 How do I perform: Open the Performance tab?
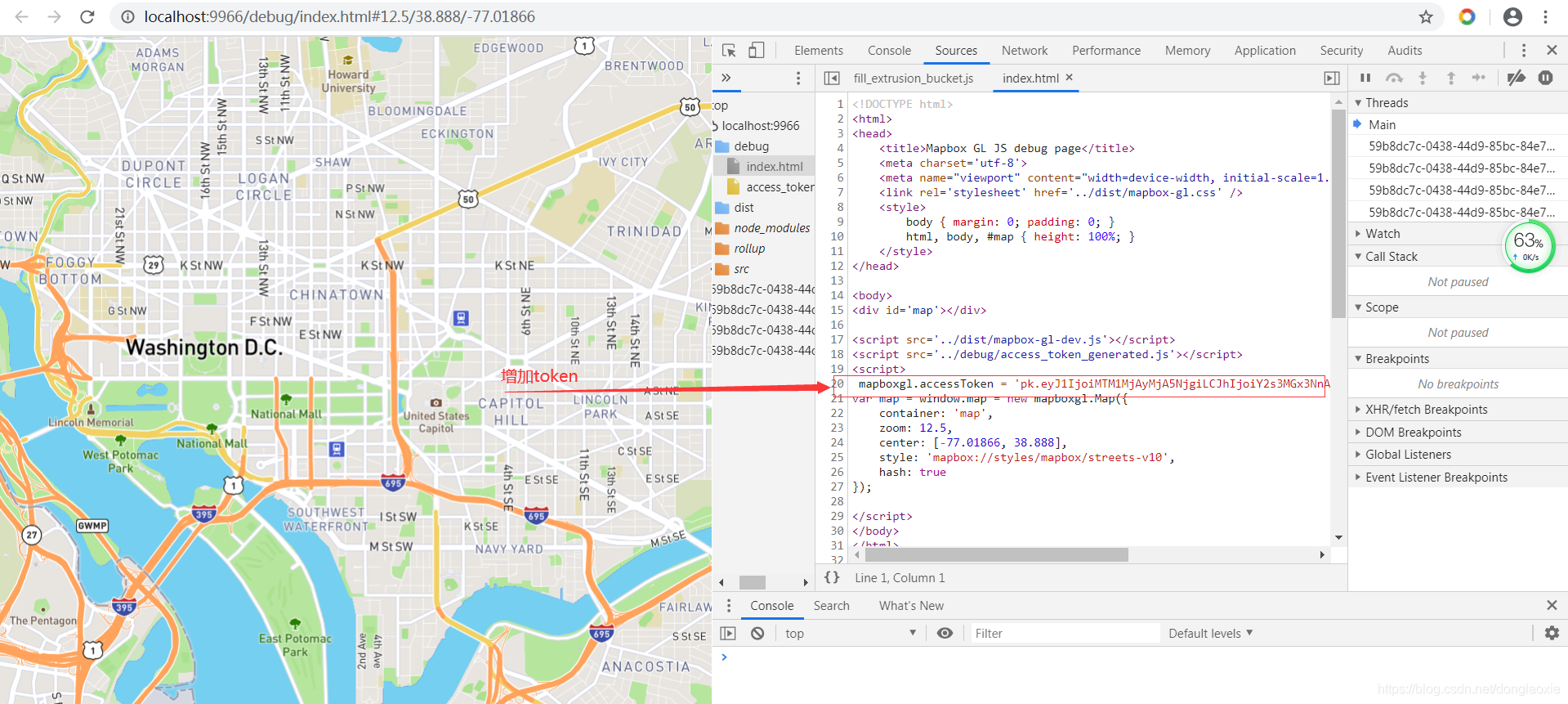point(1106,51)
